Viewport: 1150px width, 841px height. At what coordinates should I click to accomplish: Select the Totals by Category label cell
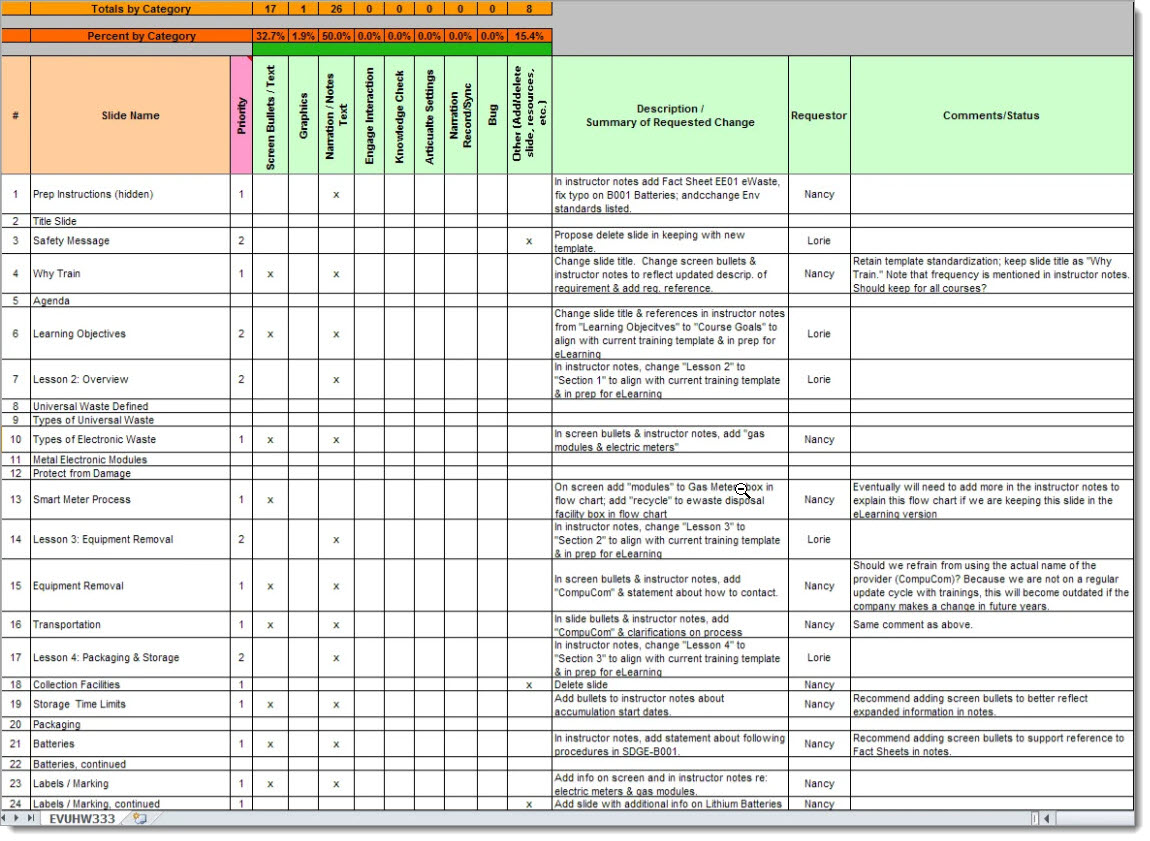[140, 9]
